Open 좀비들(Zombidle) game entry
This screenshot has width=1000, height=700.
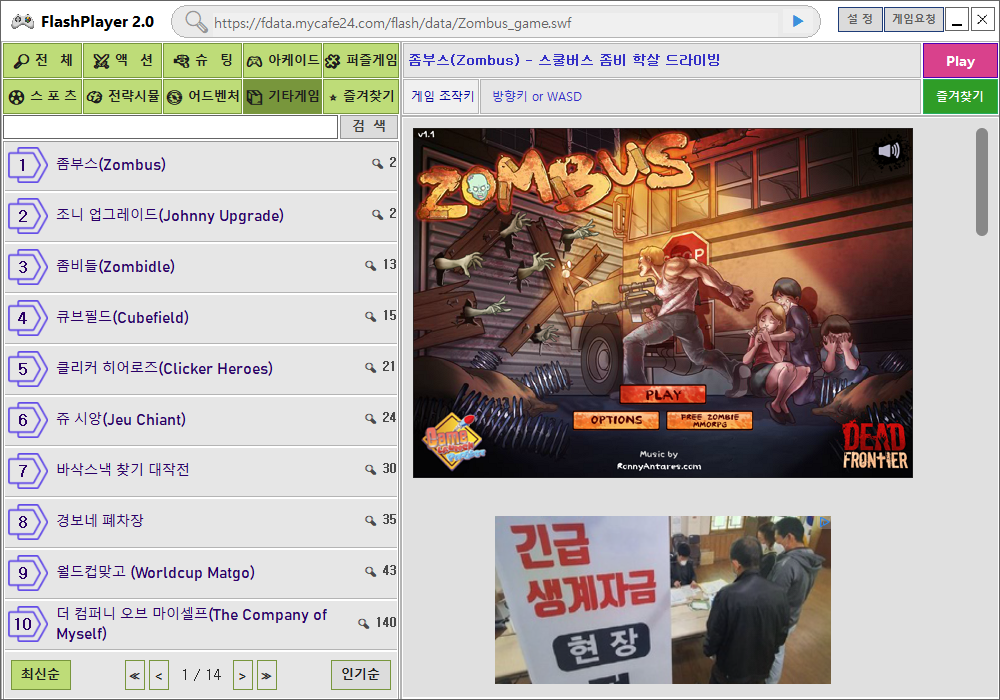(x=201, y=267)
